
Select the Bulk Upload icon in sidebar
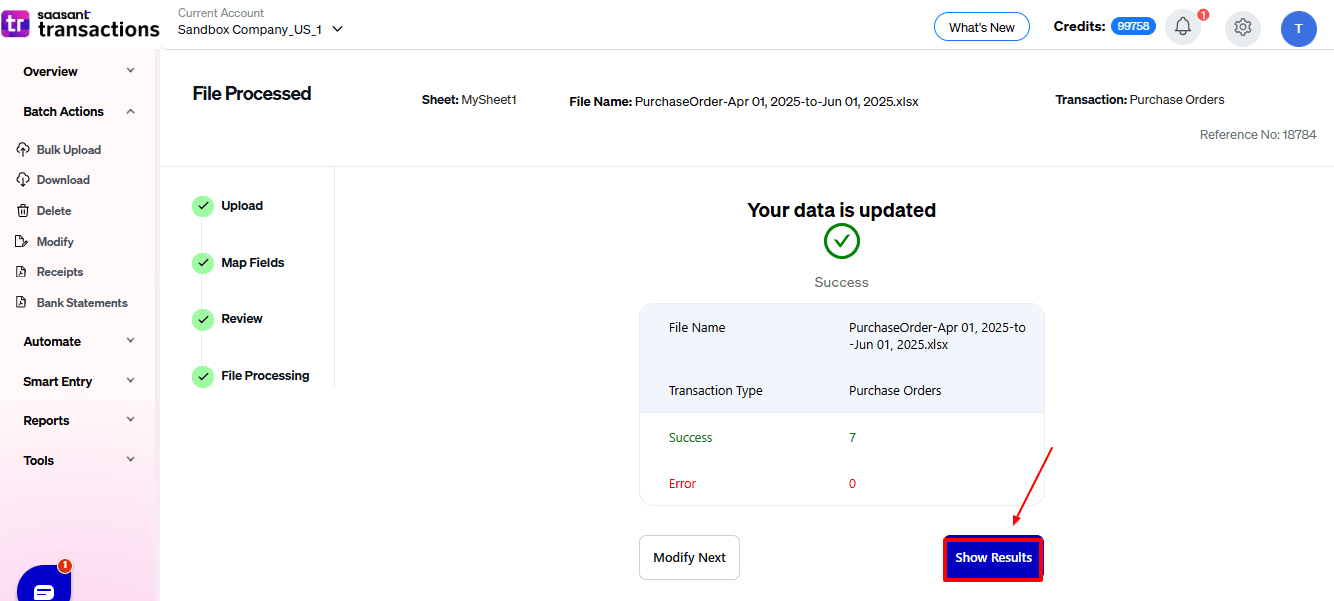click(23, 149)
